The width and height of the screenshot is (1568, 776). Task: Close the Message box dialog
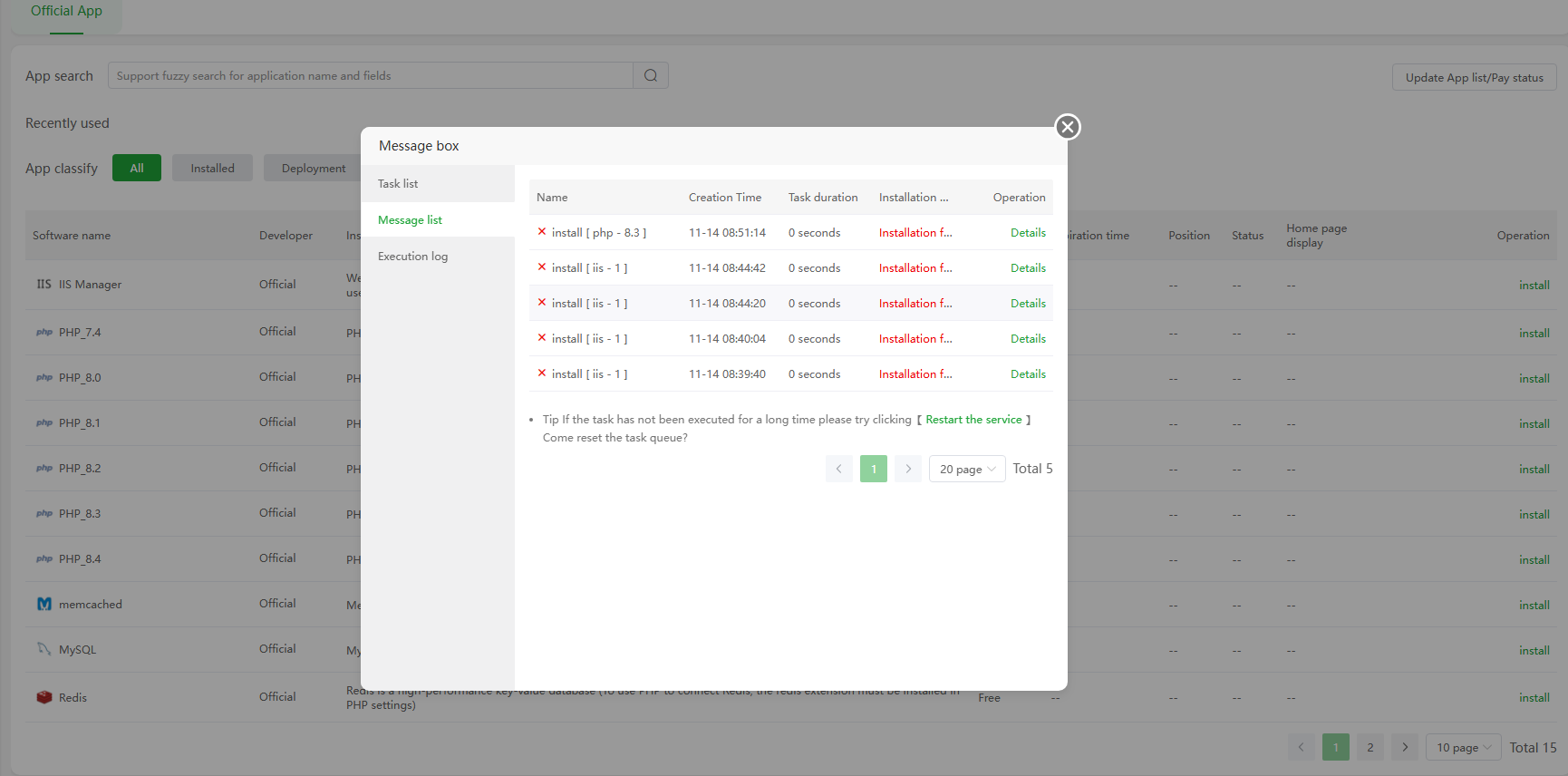tap(1068, 127)
